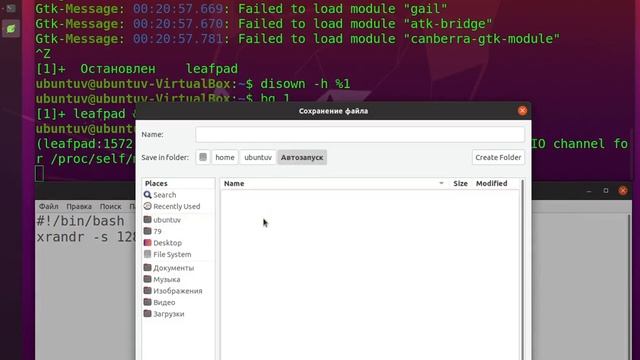Image resolution: width=640 pixels, height=360 pixels.
Task: Open Поиск menu in Leafpad window
Action: (x=111, y=207)
